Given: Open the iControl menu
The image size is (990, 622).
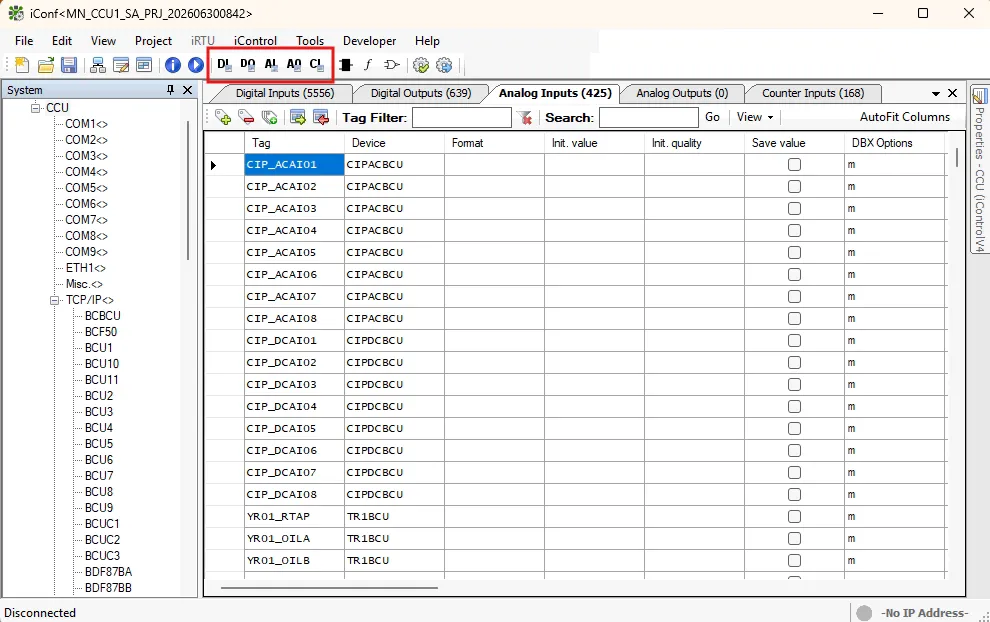Looking at the screenshot, I should [255, 40].
